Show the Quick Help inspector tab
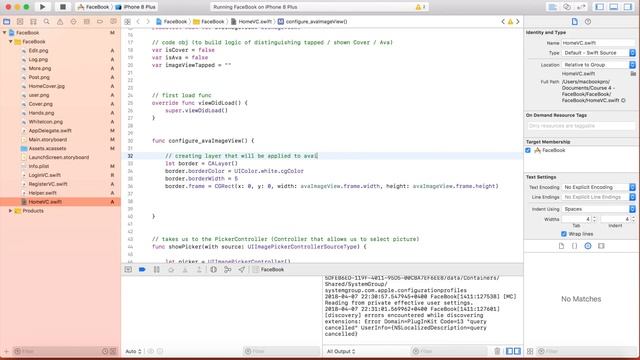Viewport: 640px width, 360px height. 588,22
